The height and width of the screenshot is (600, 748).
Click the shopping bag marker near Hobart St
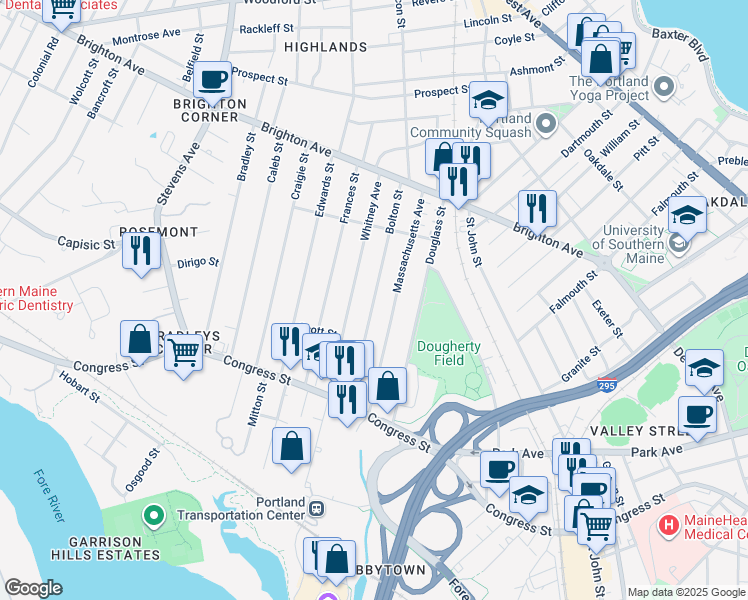pos(139,340)
